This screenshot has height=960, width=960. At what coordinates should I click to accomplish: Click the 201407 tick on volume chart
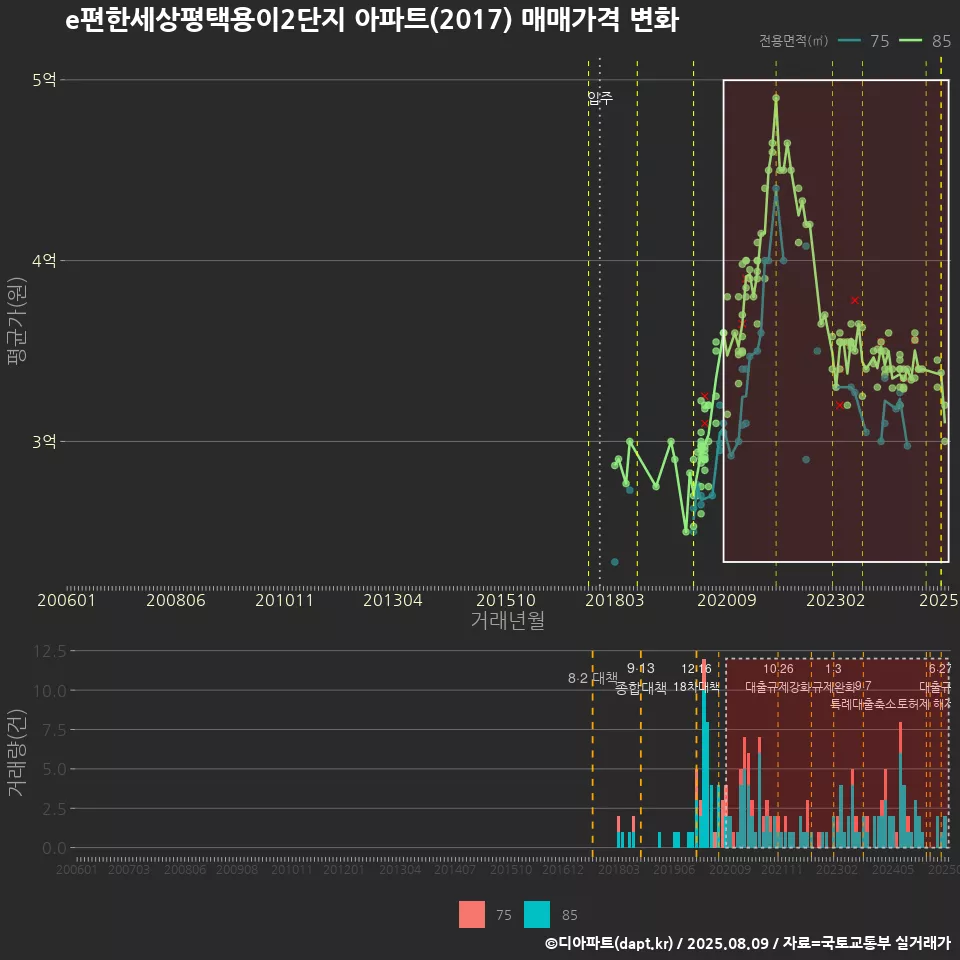[455, 869]
